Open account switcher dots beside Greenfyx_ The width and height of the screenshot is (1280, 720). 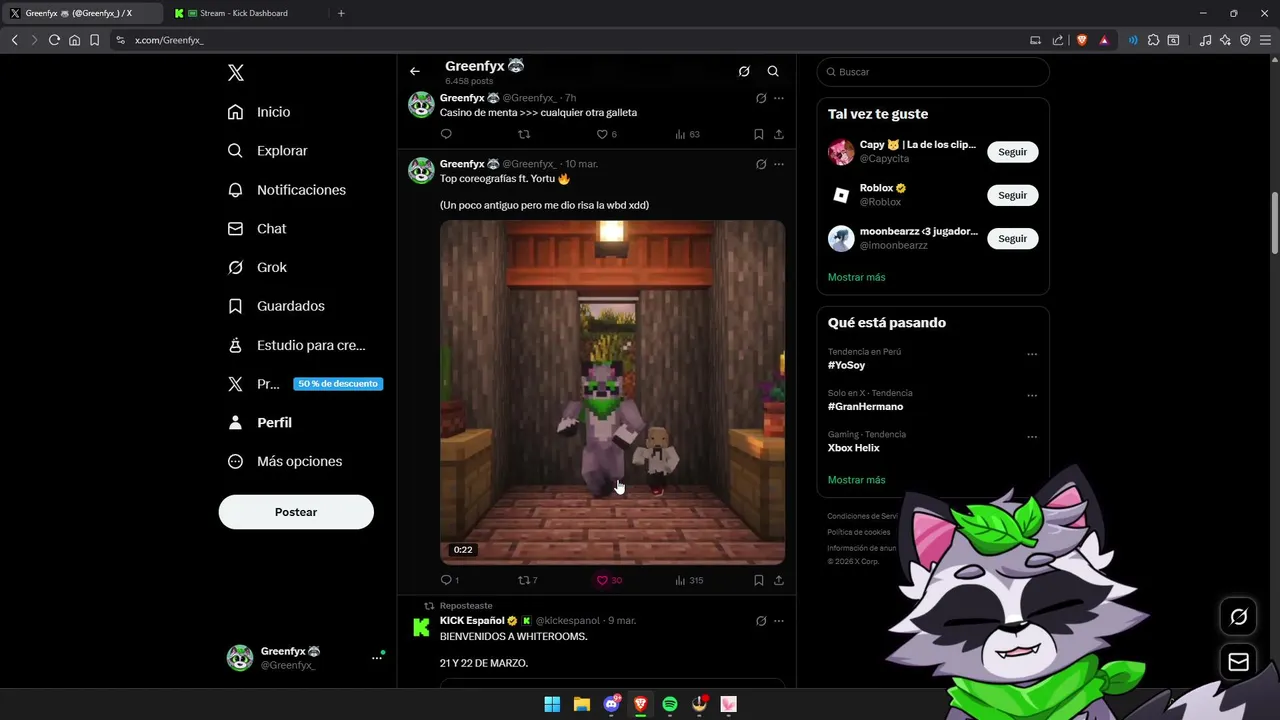pyautogui.click(x=377, y=658)
